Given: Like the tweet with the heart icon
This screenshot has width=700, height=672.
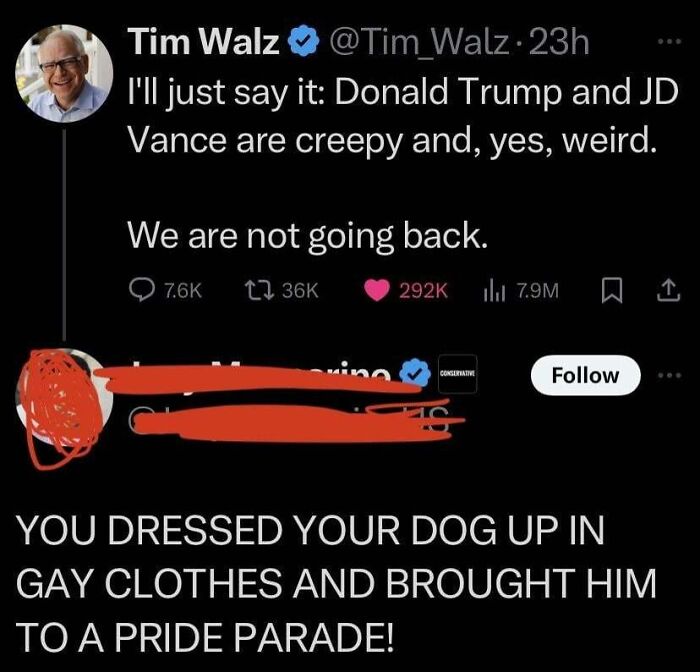Looking at the screenshot, I should pos(376,291).
